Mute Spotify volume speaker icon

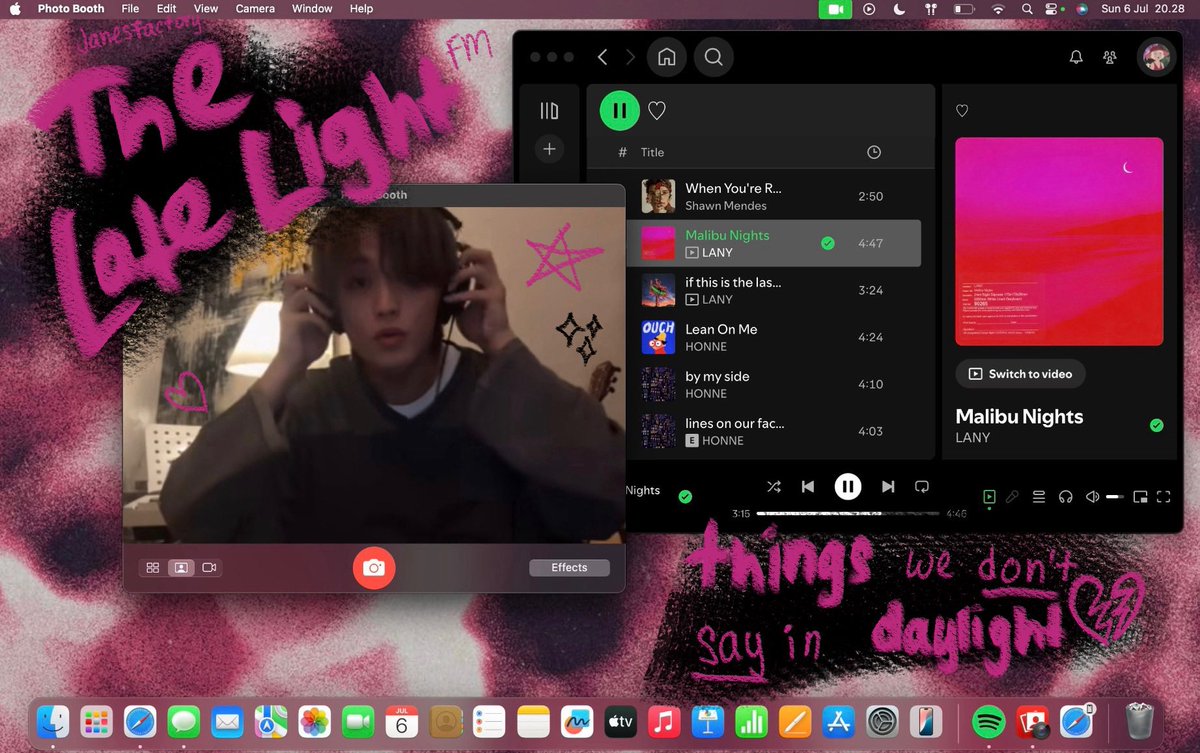point(1092,496)
